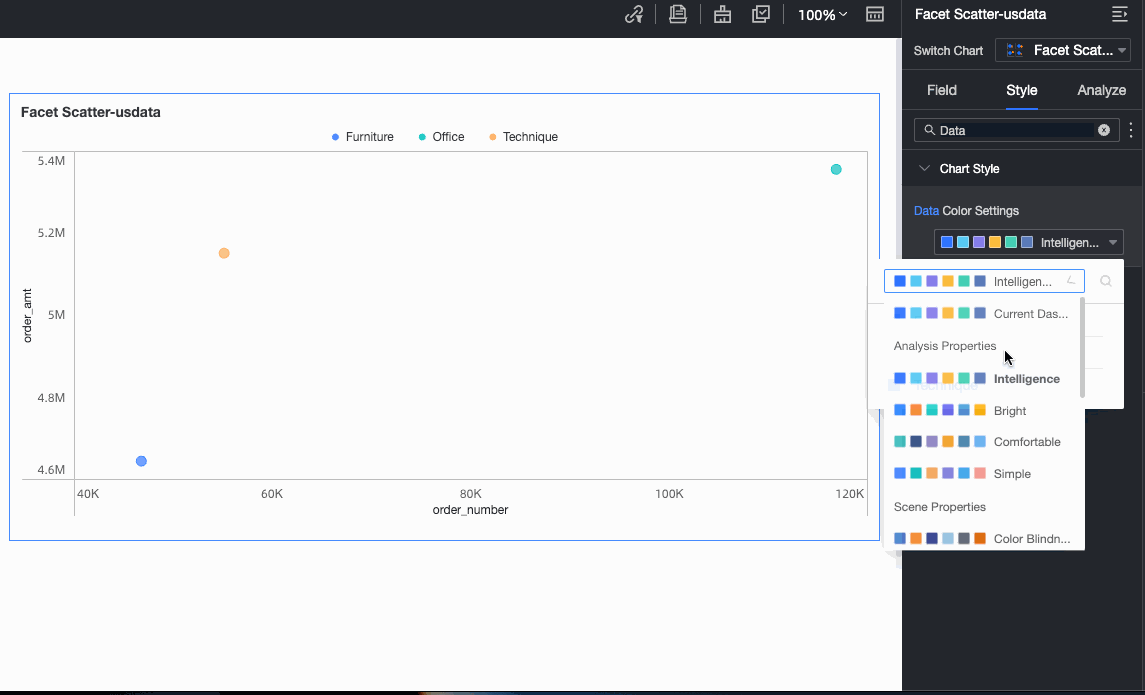Click the palette list scrollbar
The width and height of the screenshot is (1145, 695).
coord(1082,348)
